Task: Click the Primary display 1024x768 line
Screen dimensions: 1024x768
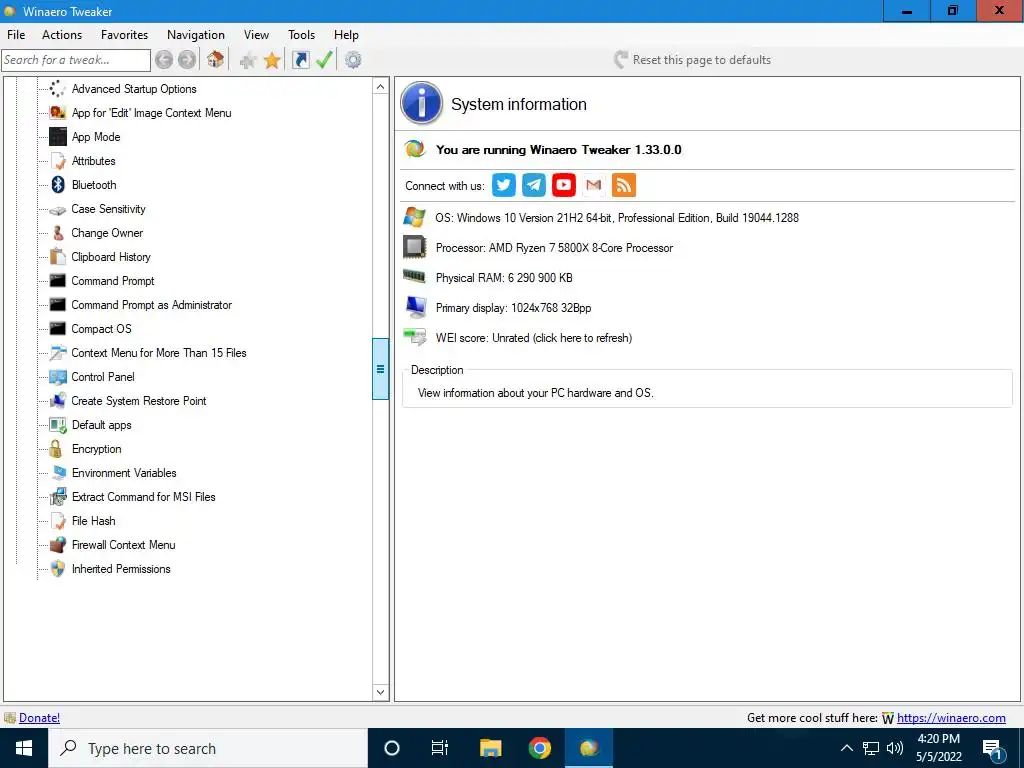Action: (x=513, y=308)
